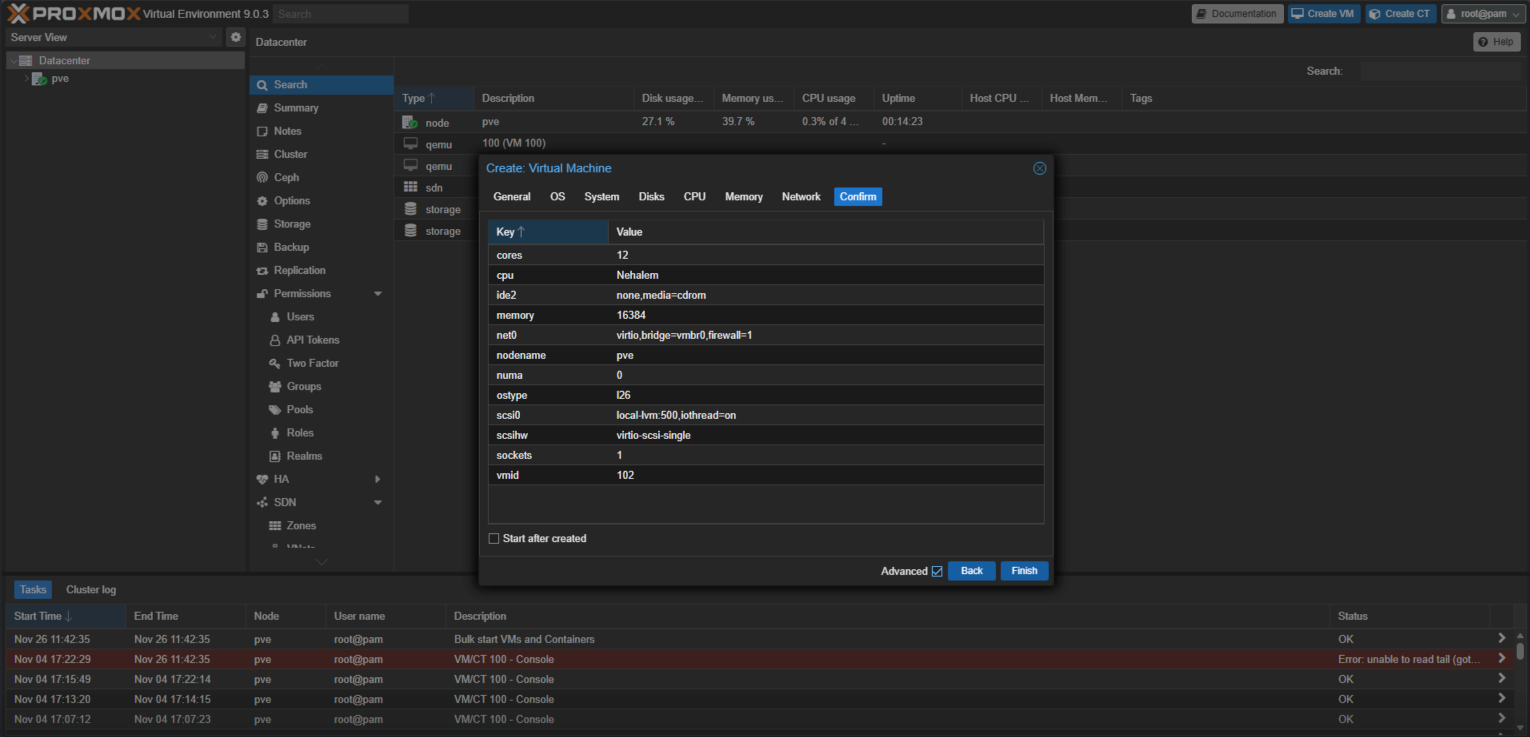
Task: Open the Cluster log tab
Action: (x=91, y=590)
